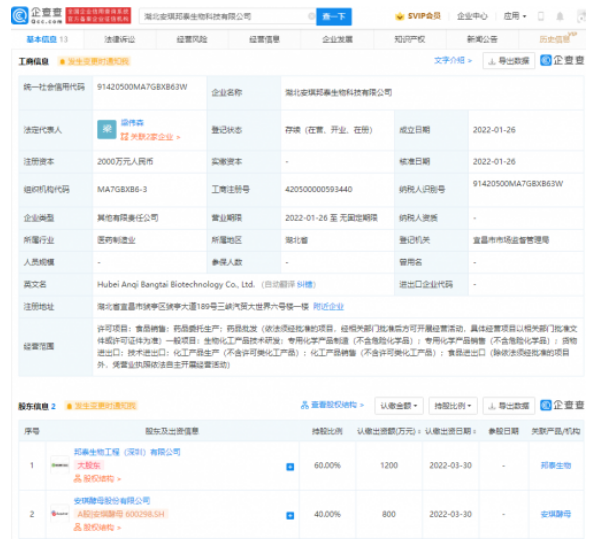
Task: Click the logo of 安琪酵母股份有限公司
Action: point(60,514)
